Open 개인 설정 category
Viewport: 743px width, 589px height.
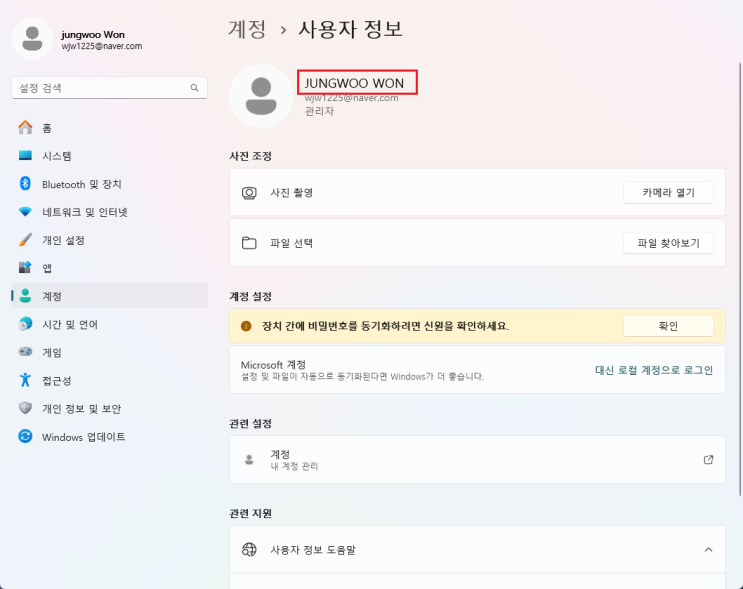[x=109, y=240]
